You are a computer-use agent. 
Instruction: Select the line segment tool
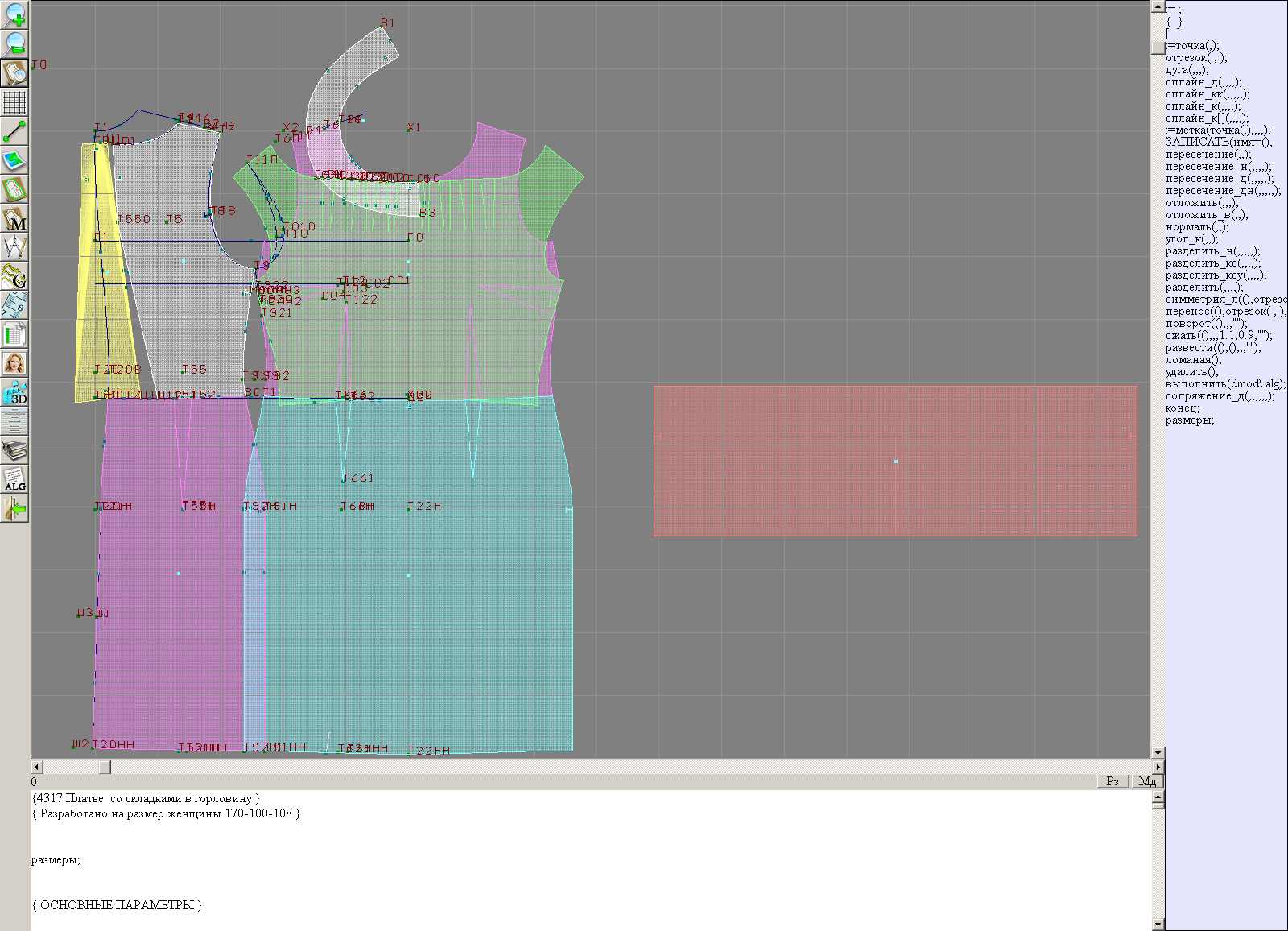pos(14,131)
